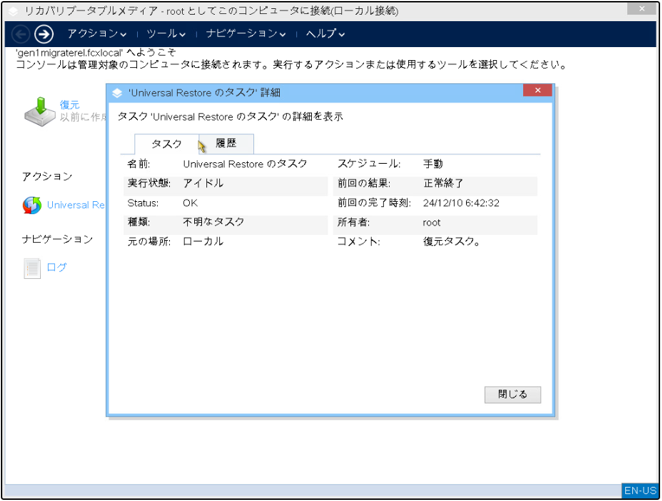Click the back navigation arrow icon
Screen dimensions: 662x501
click(x=20, y=34)
